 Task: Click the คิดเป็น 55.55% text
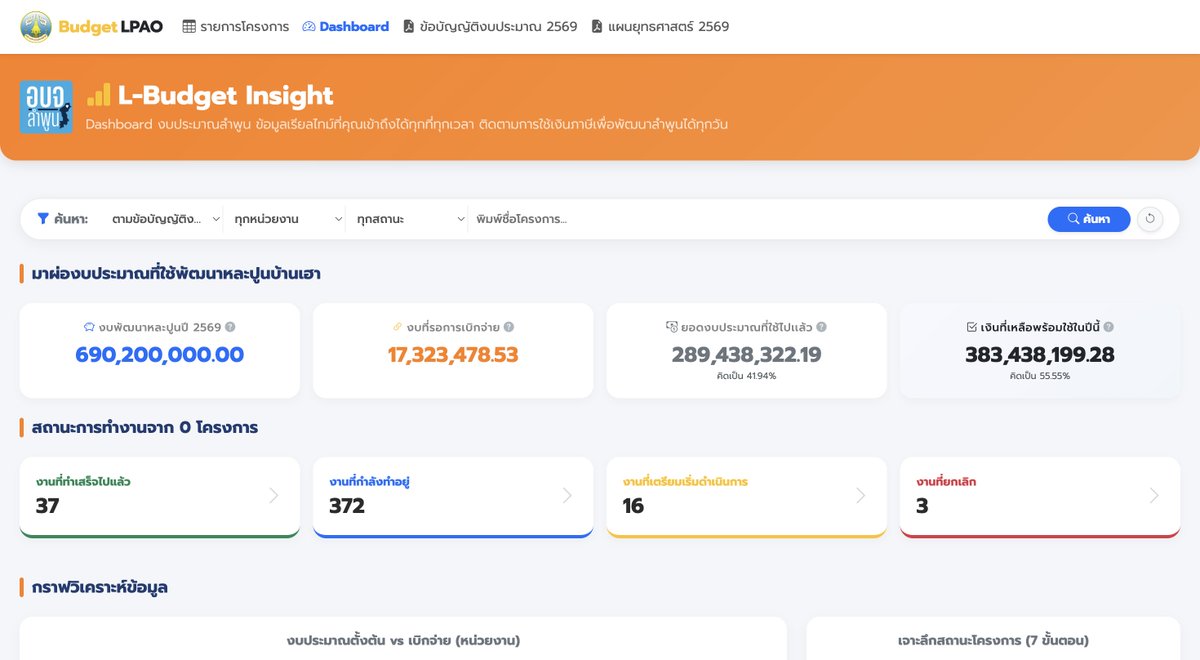click(x=1040, y=376)
